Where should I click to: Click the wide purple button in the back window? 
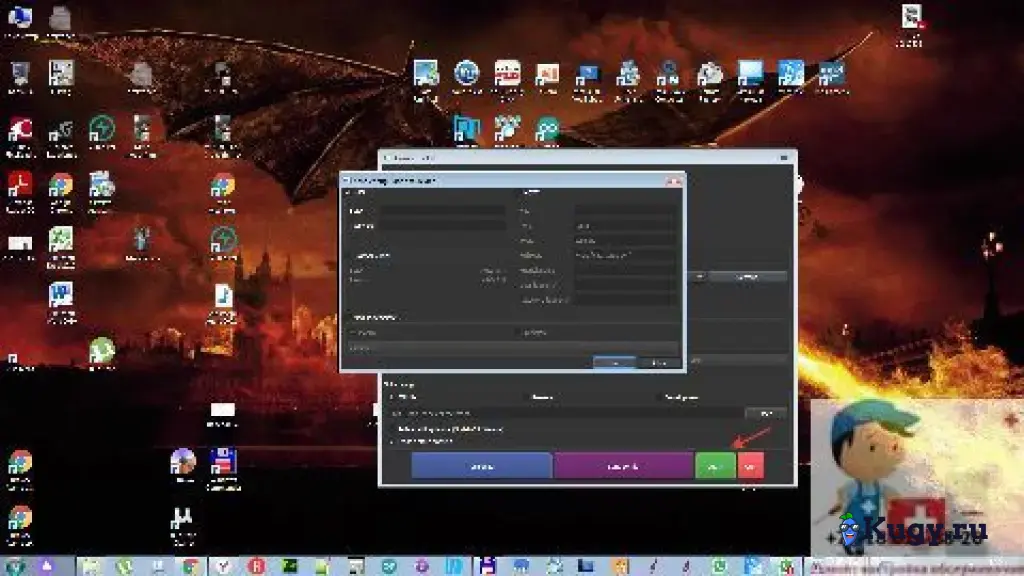(x=623, y=466)
